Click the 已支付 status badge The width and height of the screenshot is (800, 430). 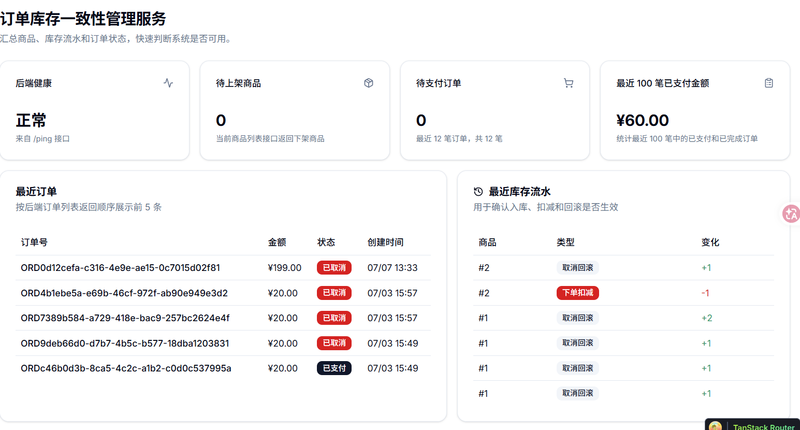[334, 368]
